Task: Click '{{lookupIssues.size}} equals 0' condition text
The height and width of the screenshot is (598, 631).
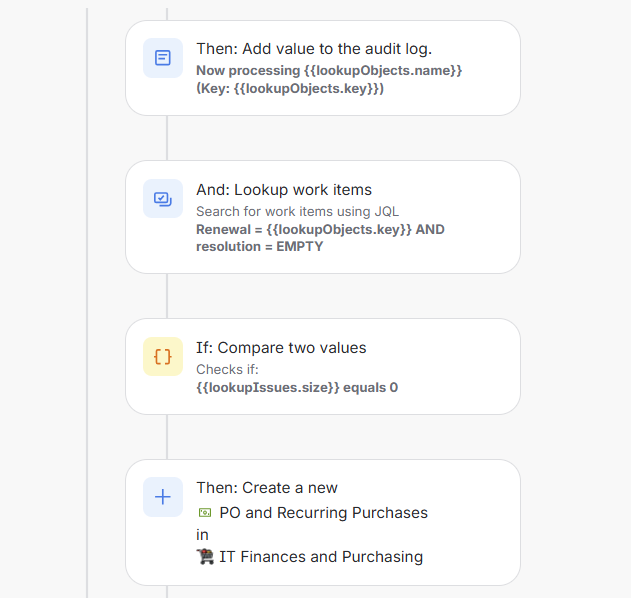Action: (x=297, y=387)
